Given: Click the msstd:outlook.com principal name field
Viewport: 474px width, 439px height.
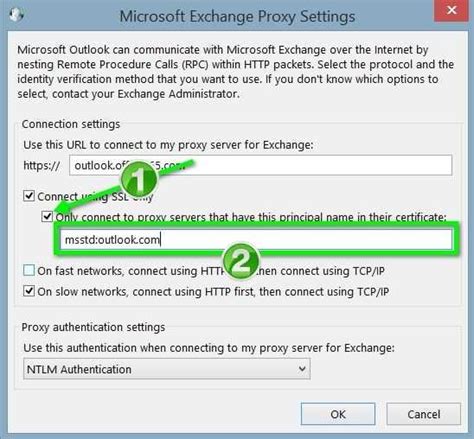Looking at the screenshot, I should pyautogui.click(x=256, y=239).
